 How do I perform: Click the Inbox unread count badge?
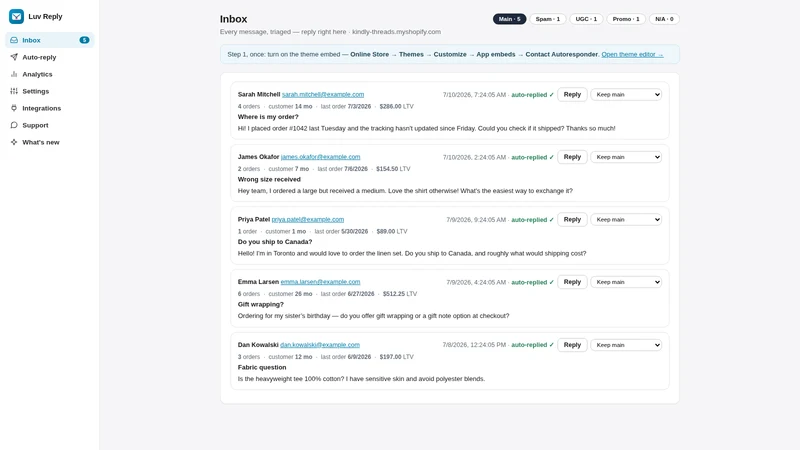click(x=84, y=40)
